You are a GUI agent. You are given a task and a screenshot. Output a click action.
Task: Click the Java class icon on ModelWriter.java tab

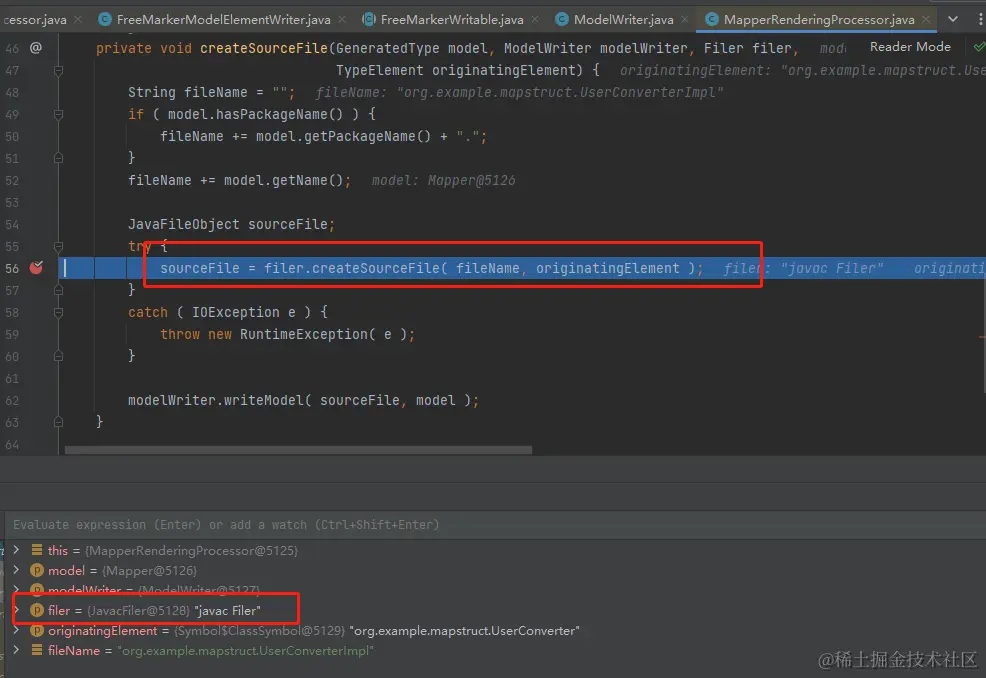pyautogui.click(x=562, y=19)
